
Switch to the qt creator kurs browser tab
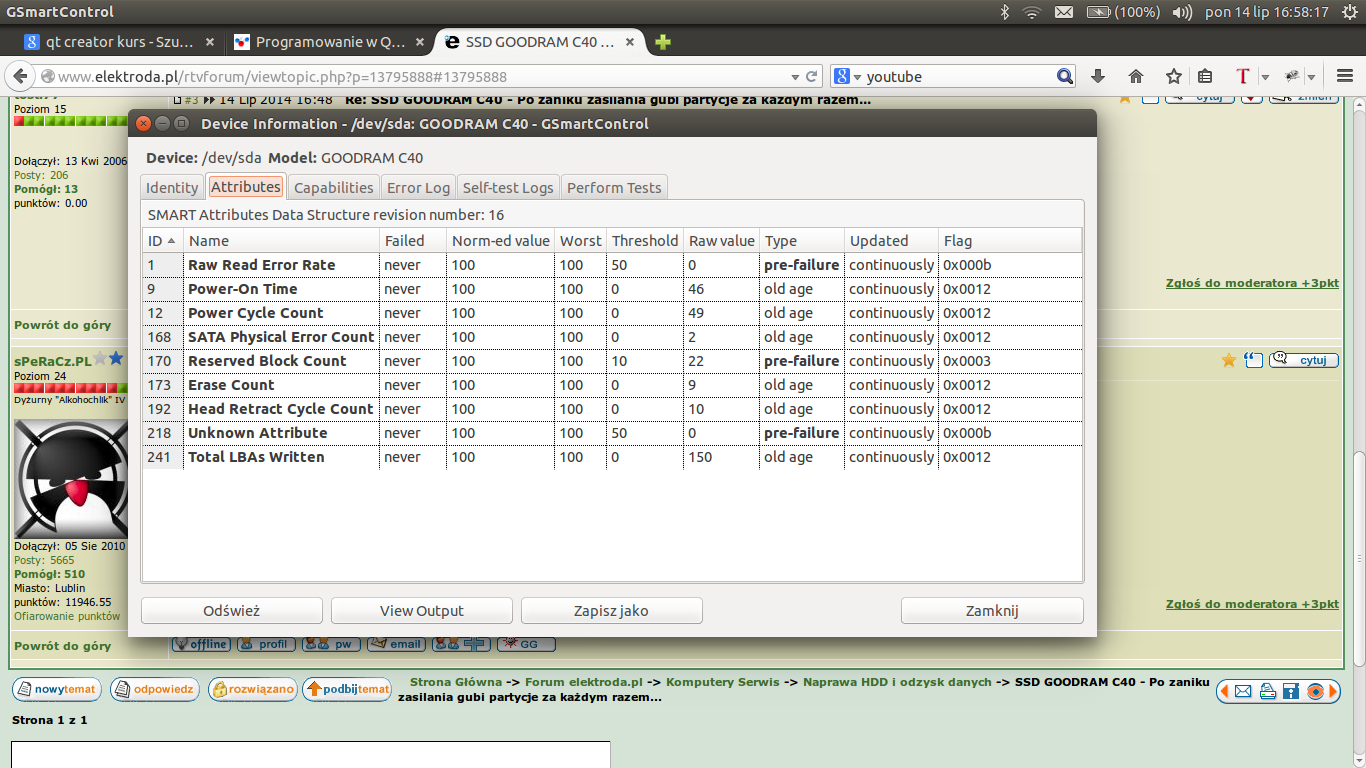point(118,42)
